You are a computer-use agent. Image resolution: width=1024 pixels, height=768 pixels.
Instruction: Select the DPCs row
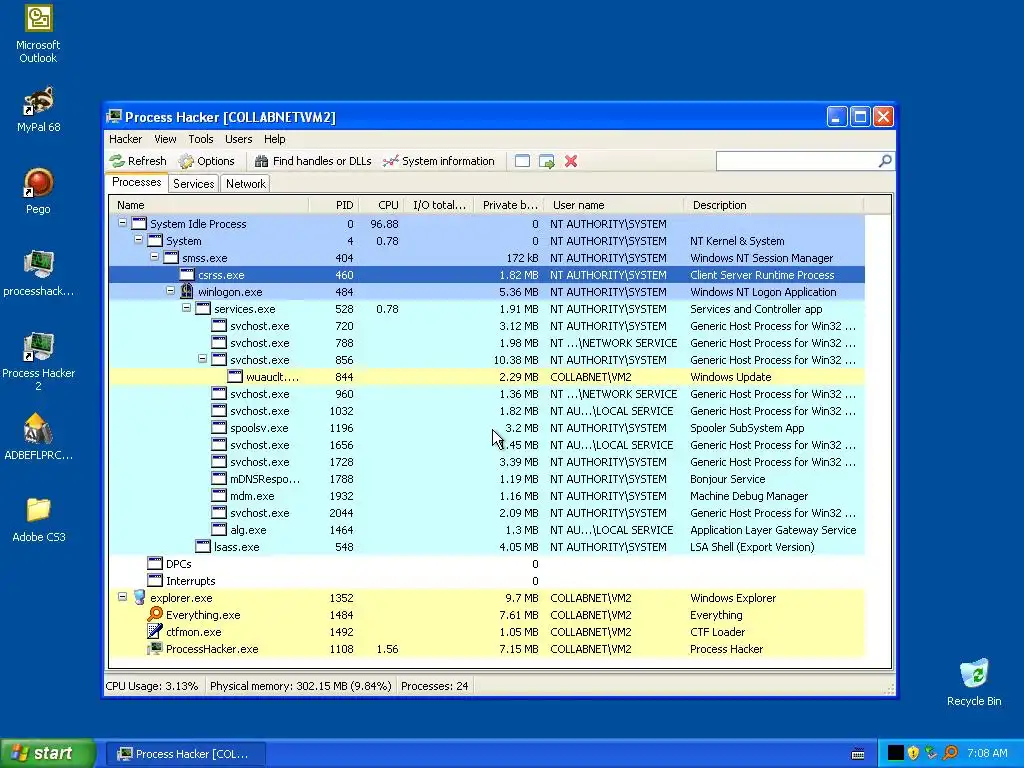click(x=487, y=564)
